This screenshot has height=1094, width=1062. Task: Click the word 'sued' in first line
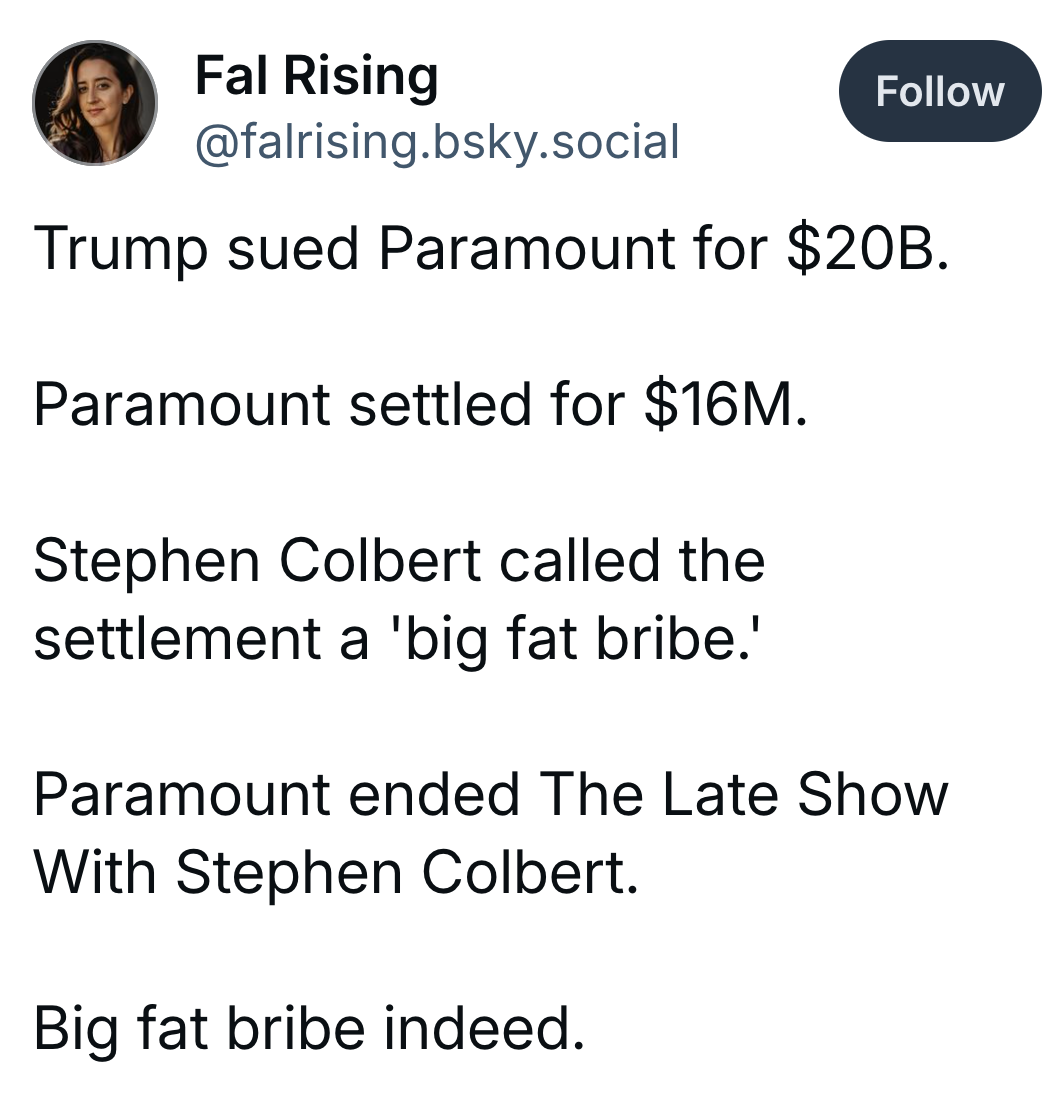[293, 248]
